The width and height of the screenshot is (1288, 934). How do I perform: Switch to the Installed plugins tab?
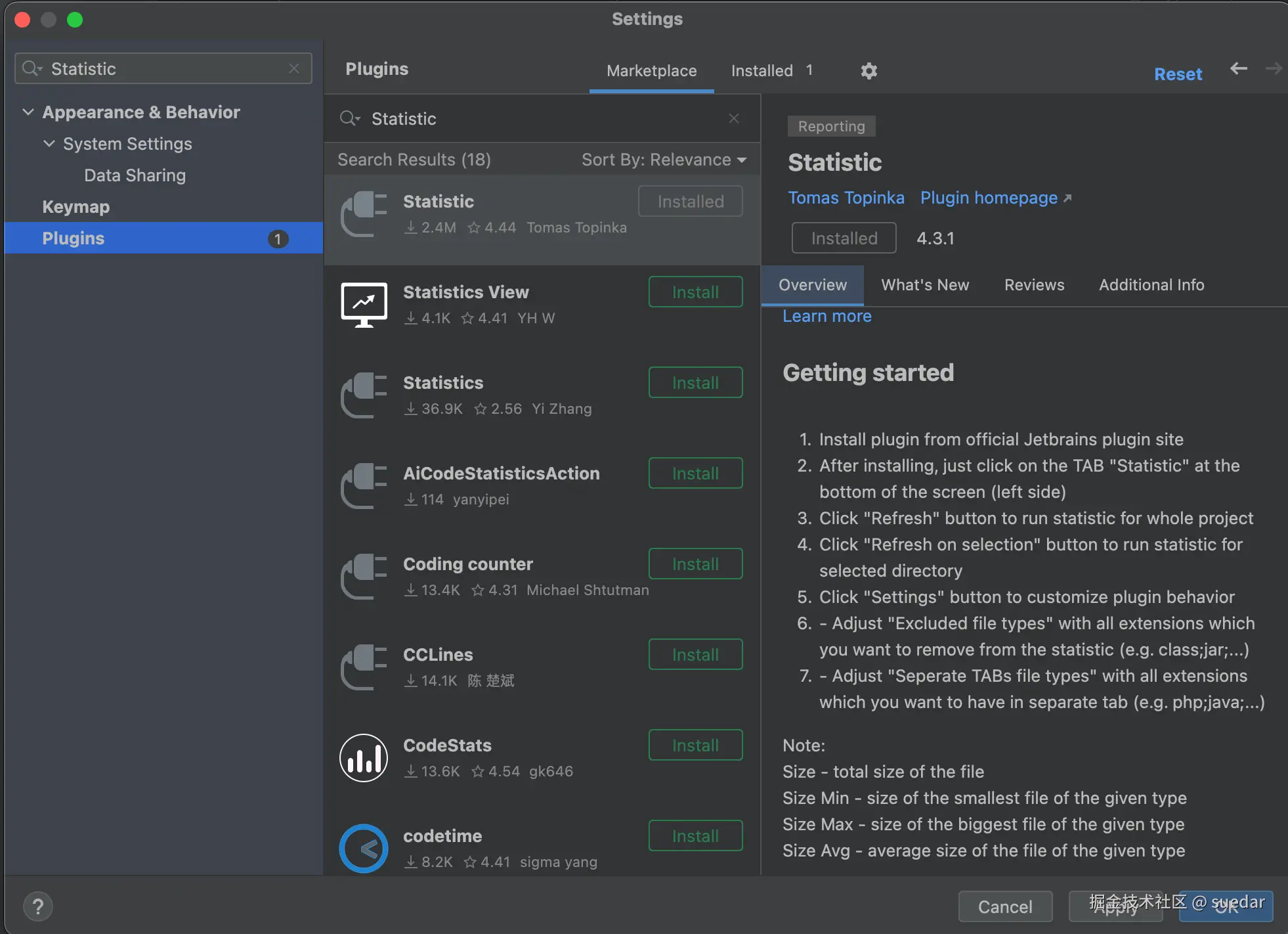pyautogui.click(x=762, y=71)
